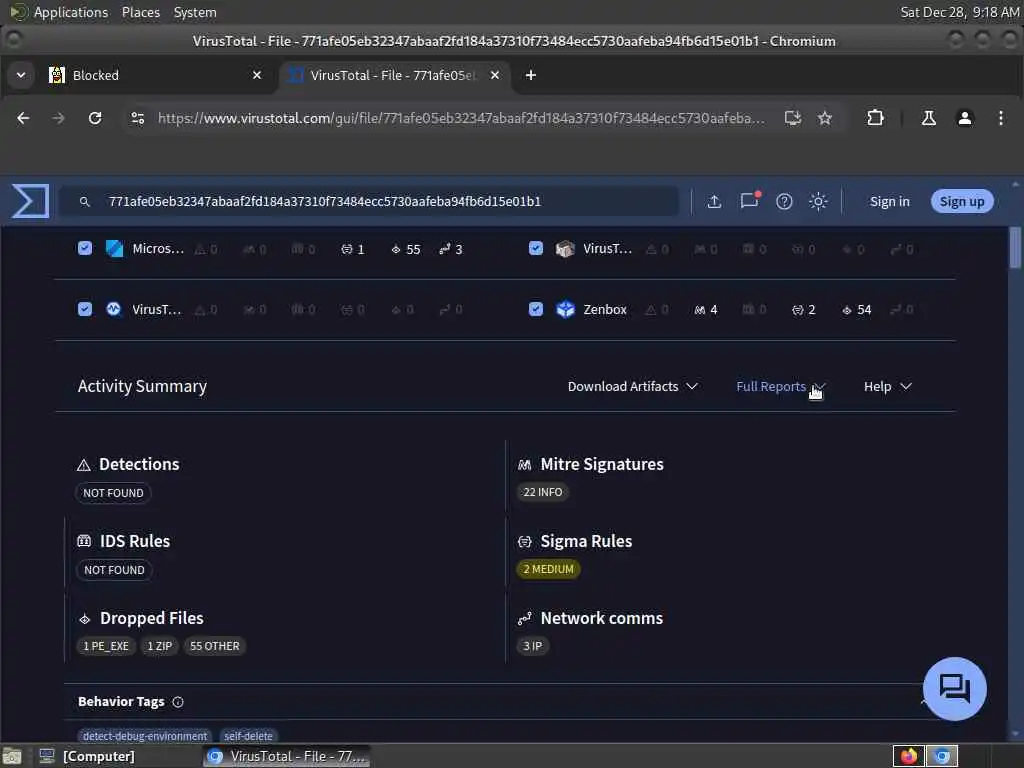Click the Microsoft sandbox logo icon

click(114, 249)
